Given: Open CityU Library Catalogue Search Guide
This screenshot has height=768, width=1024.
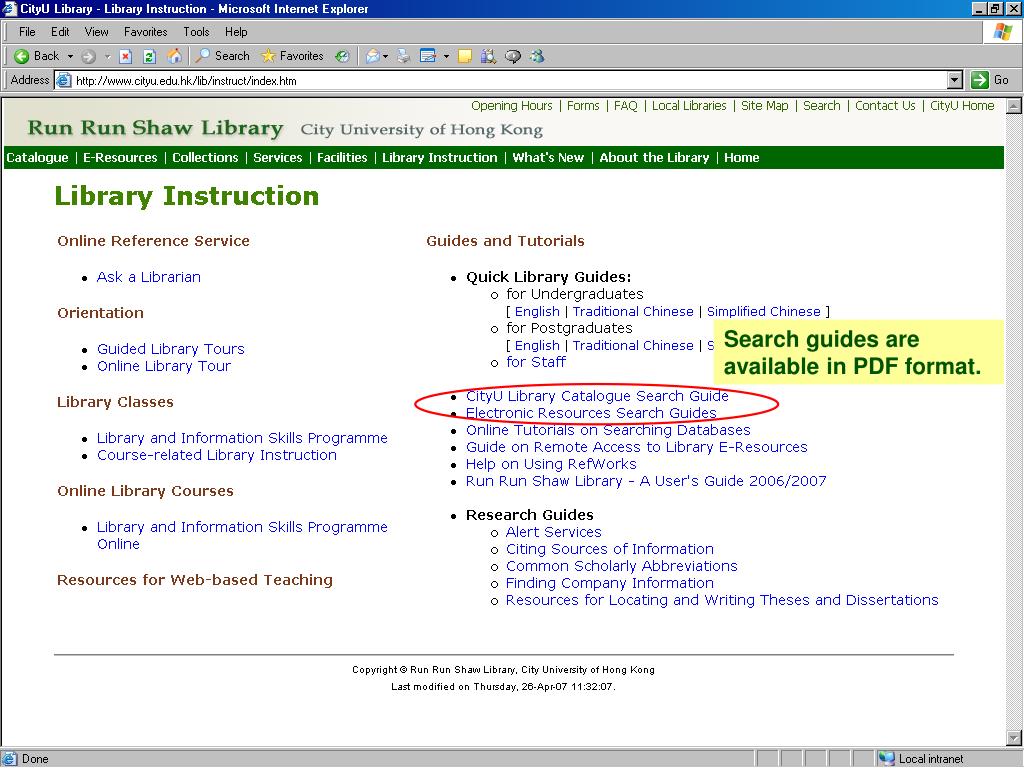Looking at the screenshot, I should click(x=597, y=396).
